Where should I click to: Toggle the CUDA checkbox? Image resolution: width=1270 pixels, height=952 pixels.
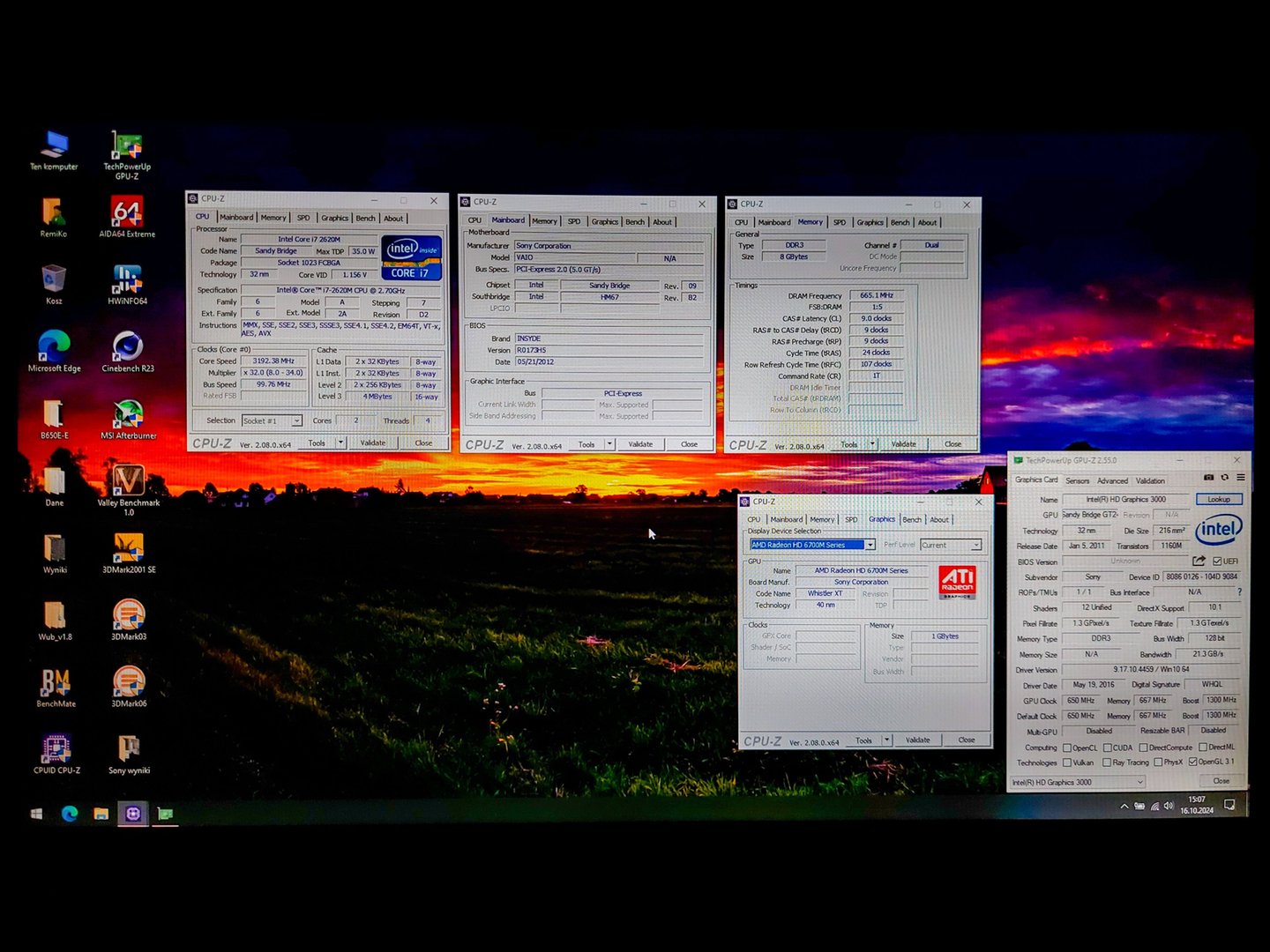point(1108,747)
